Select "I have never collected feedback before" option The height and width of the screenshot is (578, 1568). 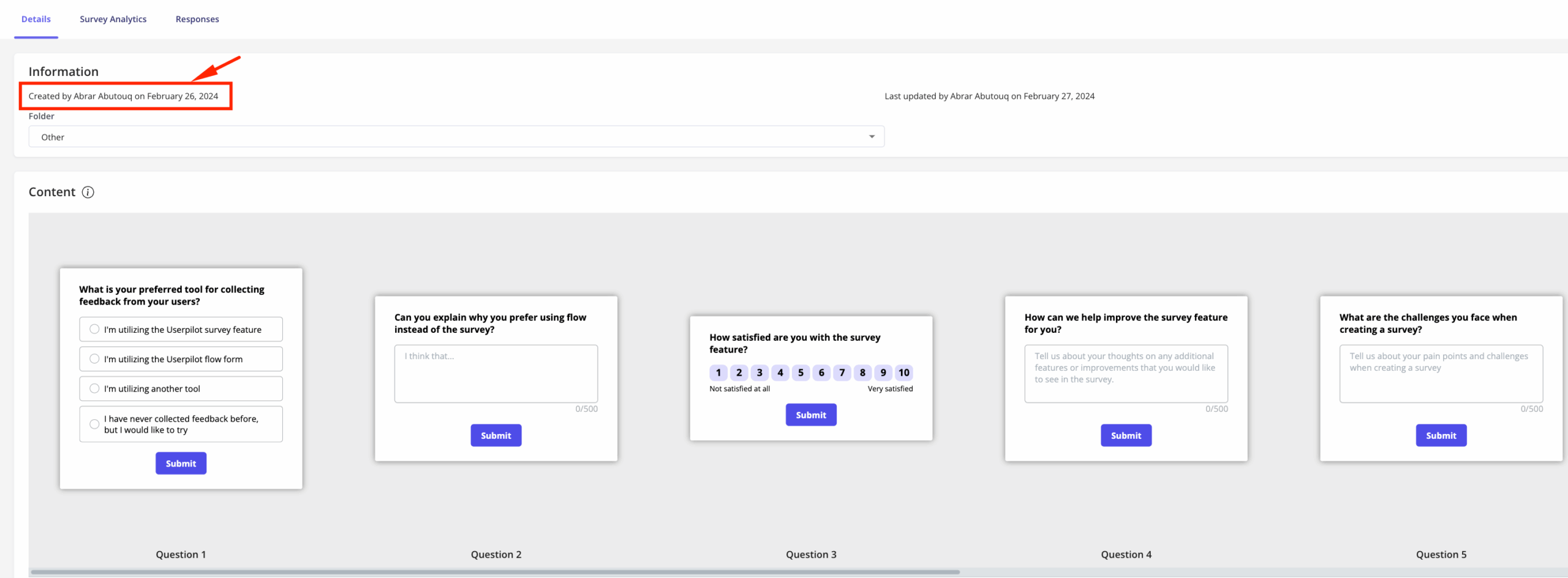94,424
